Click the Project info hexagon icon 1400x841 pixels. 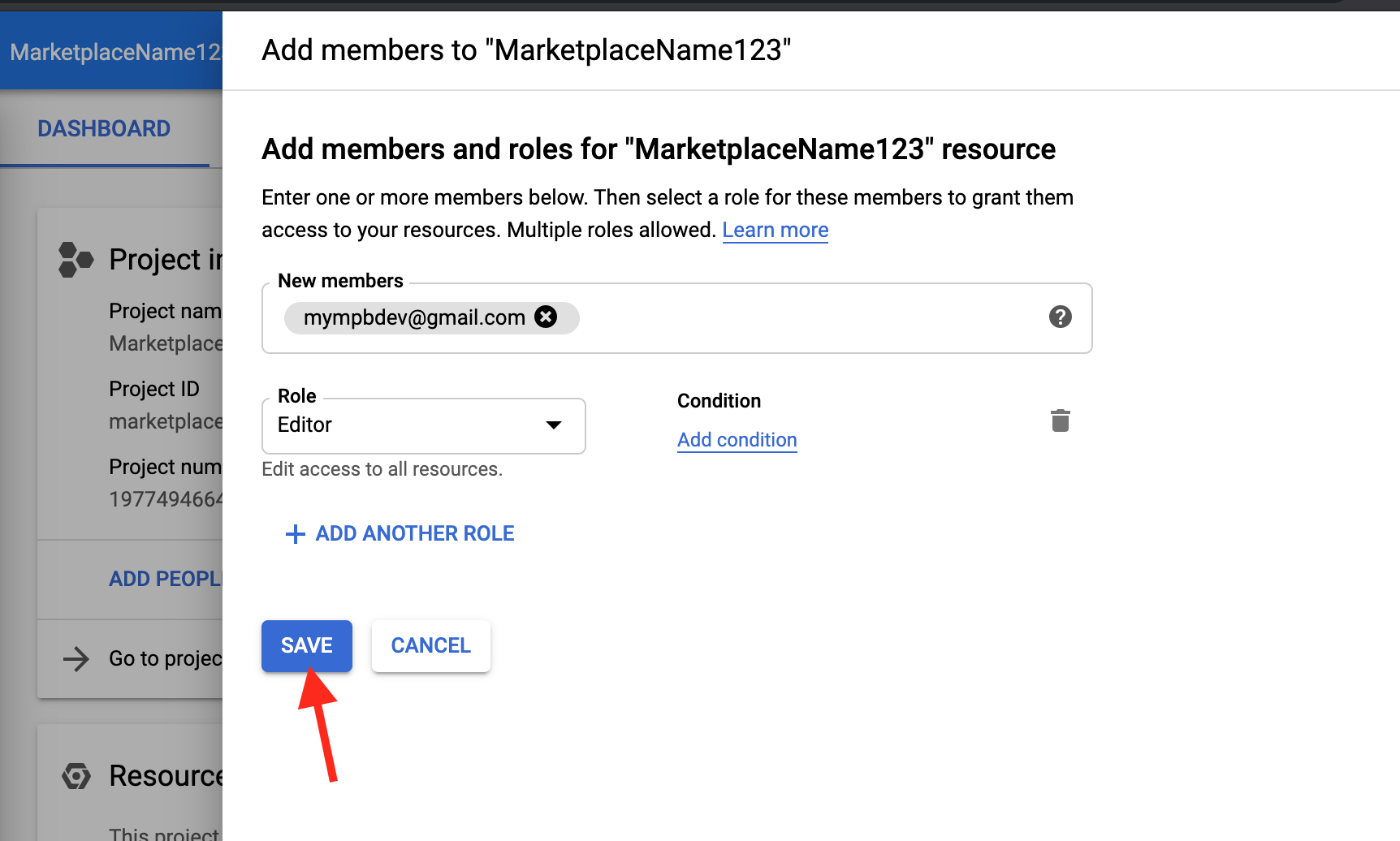[76, 260]
